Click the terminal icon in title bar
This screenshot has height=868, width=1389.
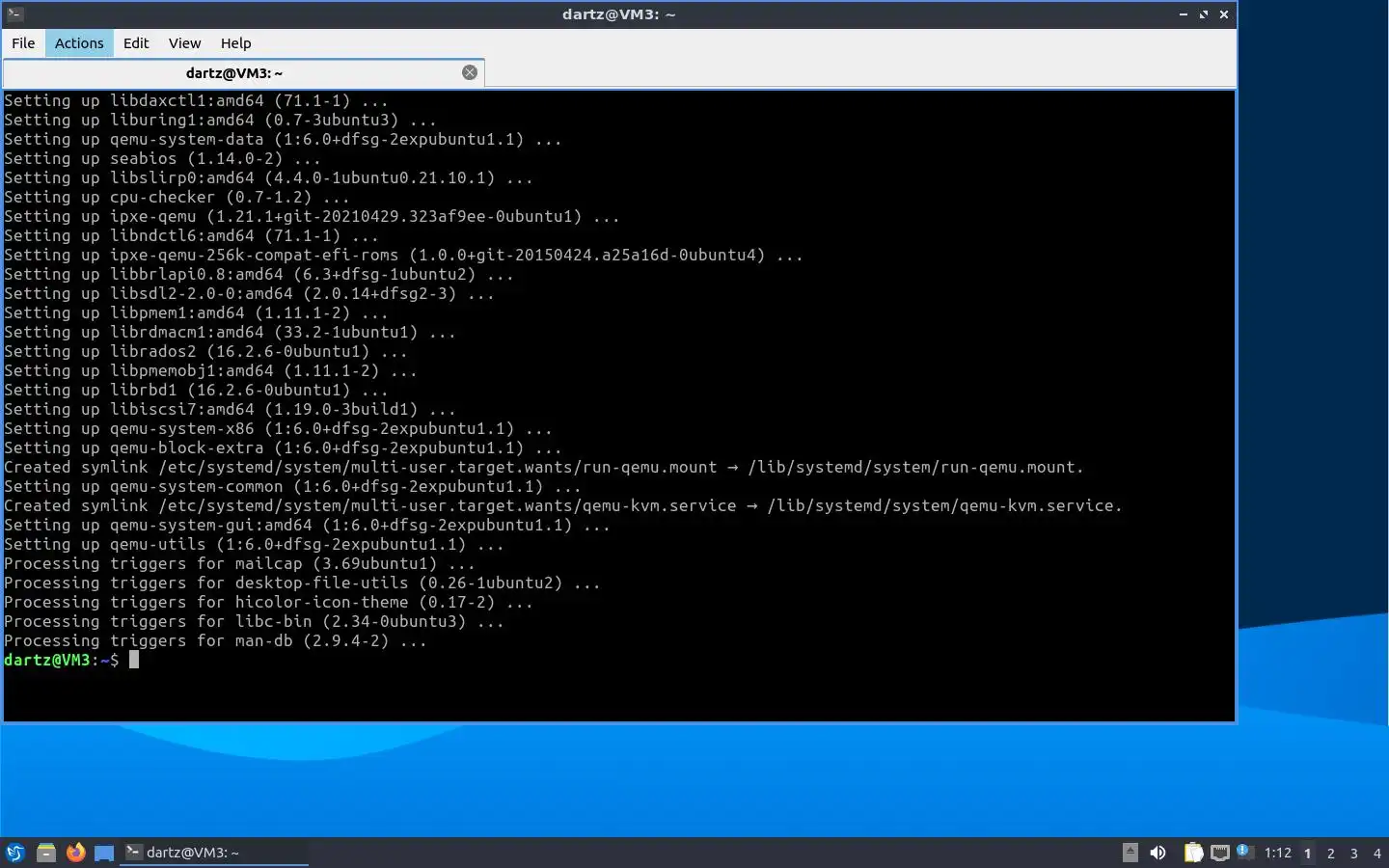14,14
